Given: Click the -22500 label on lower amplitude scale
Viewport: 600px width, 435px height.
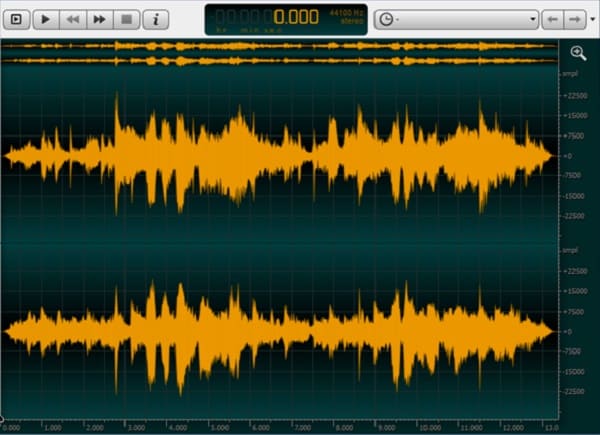Looking at the screenshot, I should [575, 391].
